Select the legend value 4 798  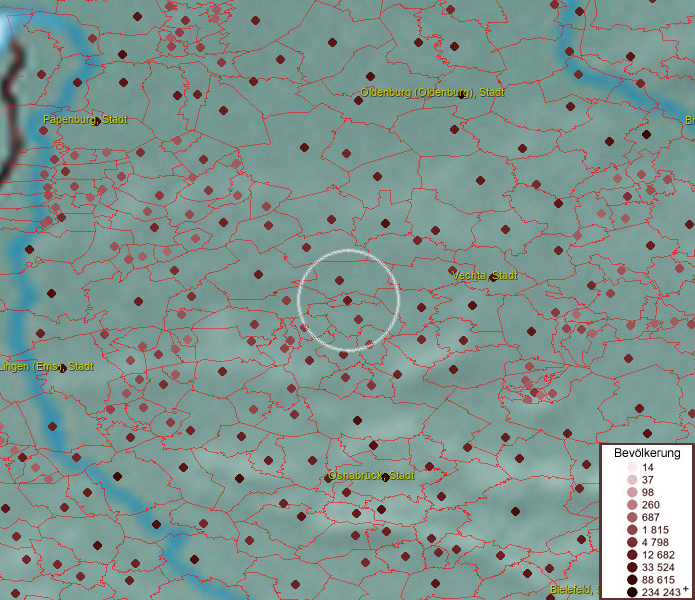pyautogui.click(x=655, y=542)
